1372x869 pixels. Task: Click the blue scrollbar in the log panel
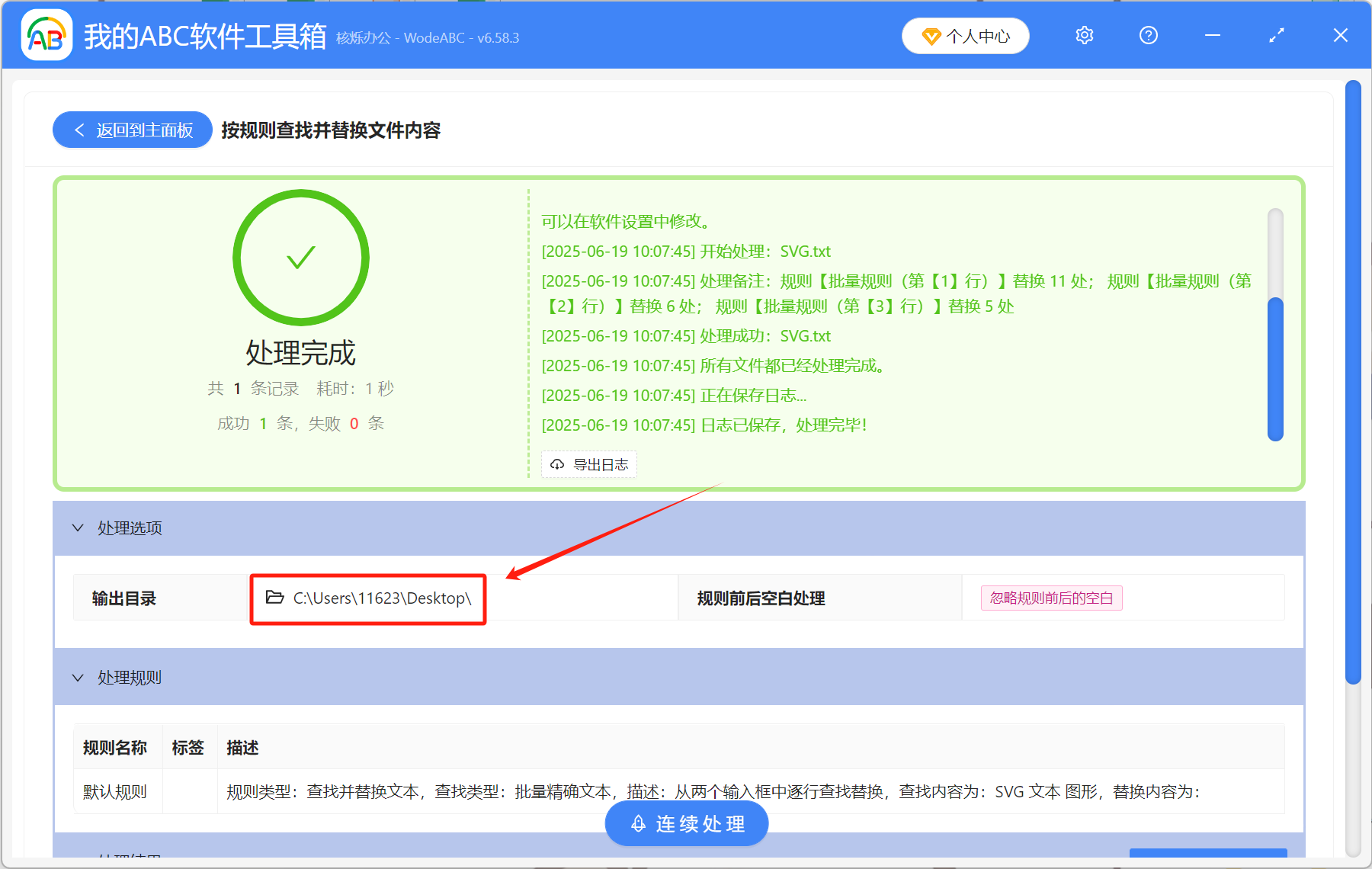pyautogui.click(x=1276, y=366)
